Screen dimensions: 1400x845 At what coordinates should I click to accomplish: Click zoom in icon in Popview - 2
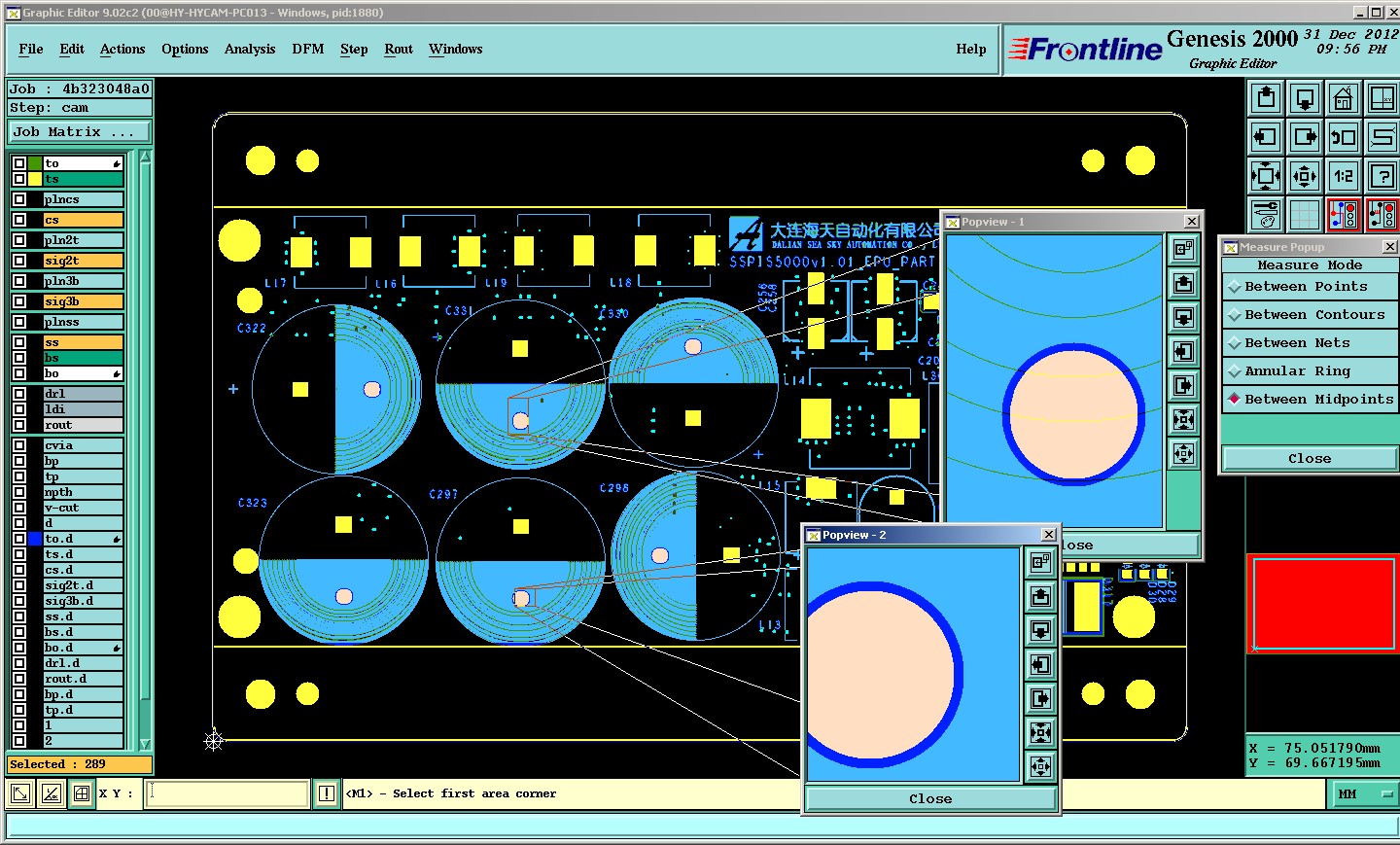(1040, 732)
